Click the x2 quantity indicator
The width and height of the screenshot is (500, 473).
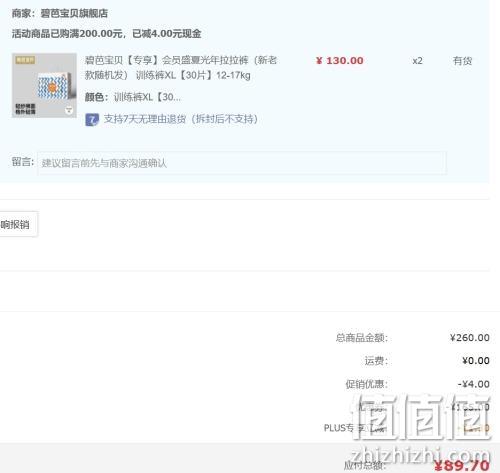coord(417,61)
